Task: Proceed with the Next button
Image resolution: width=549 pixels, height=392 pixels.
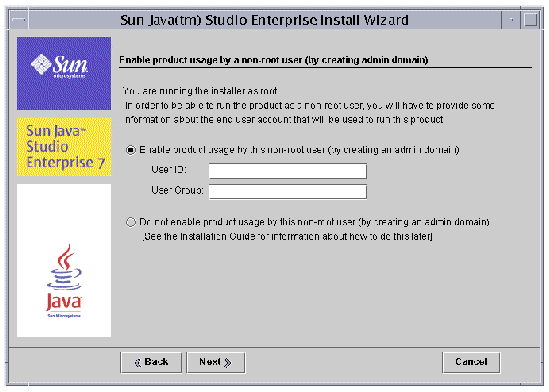Action: tap(216, 362)
